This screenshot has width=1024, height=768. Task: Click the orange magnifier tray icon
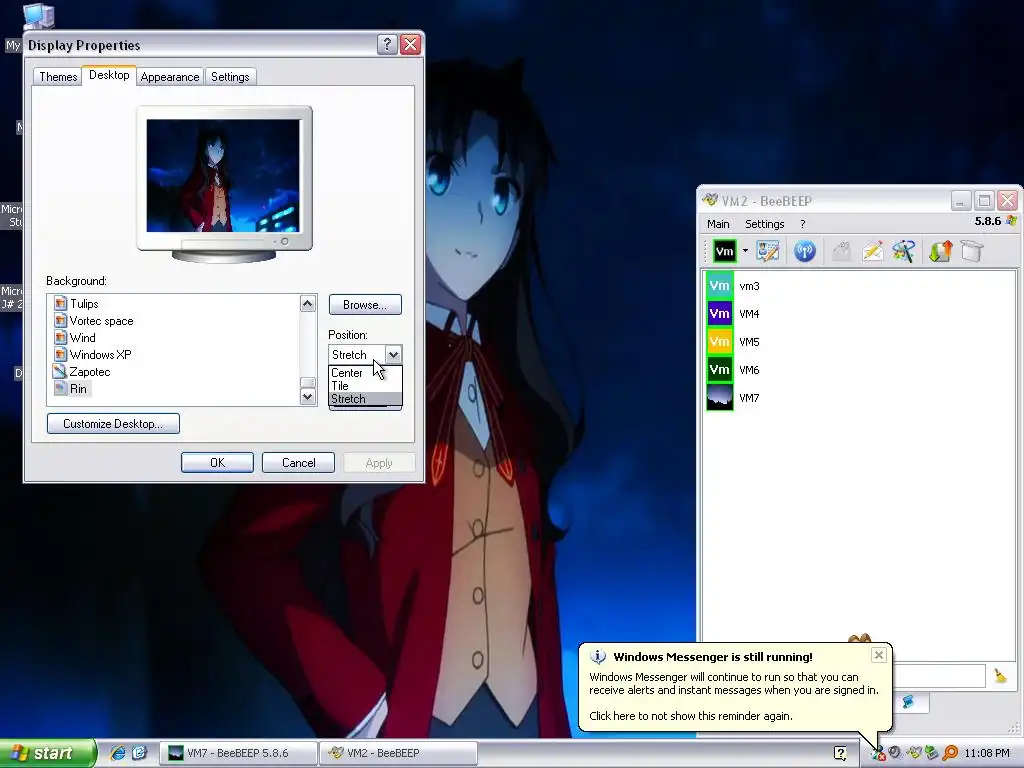click(x=950, y=753)
